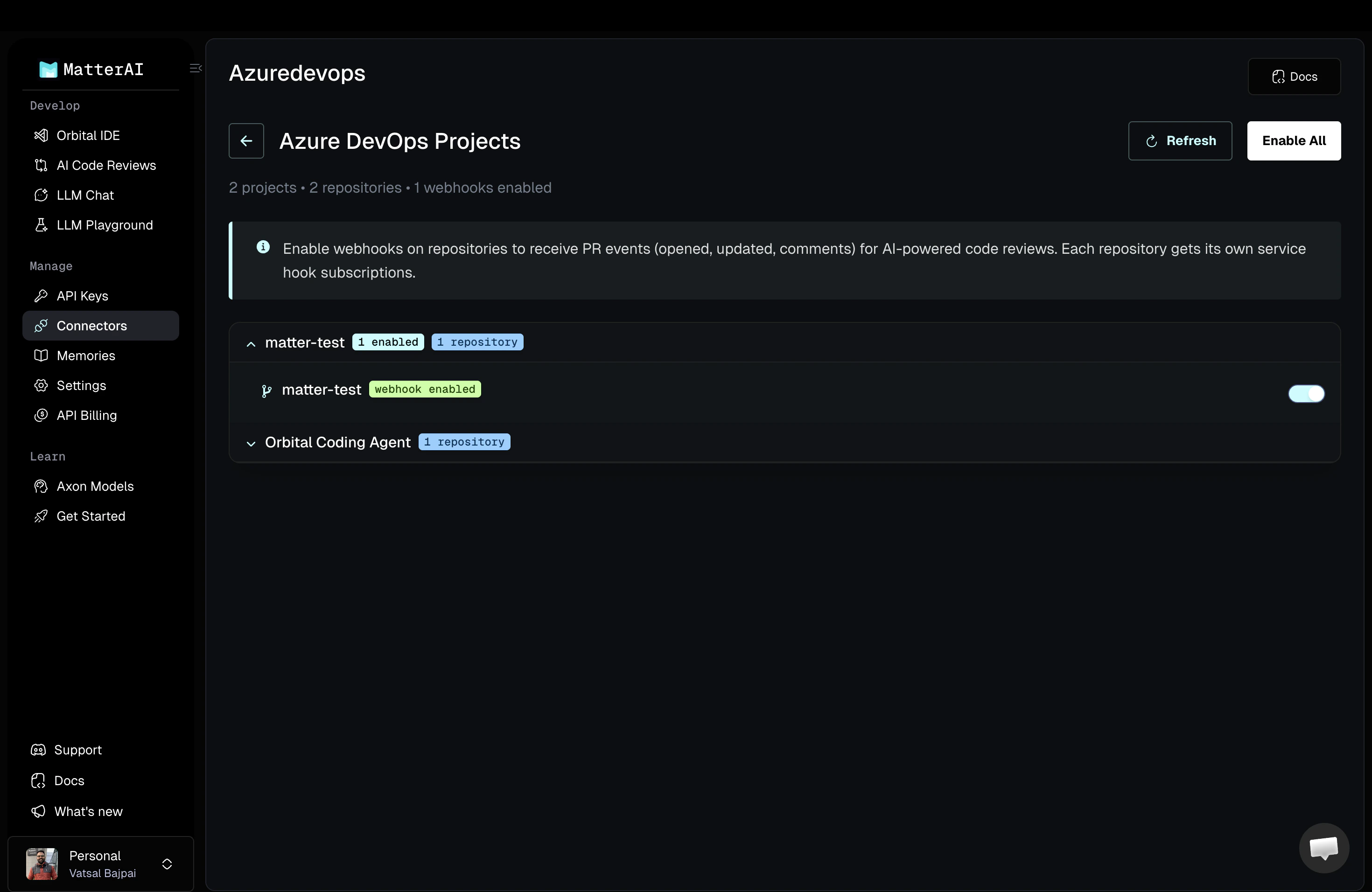Click the webhook enabled badge

click(x=424, y=390)
